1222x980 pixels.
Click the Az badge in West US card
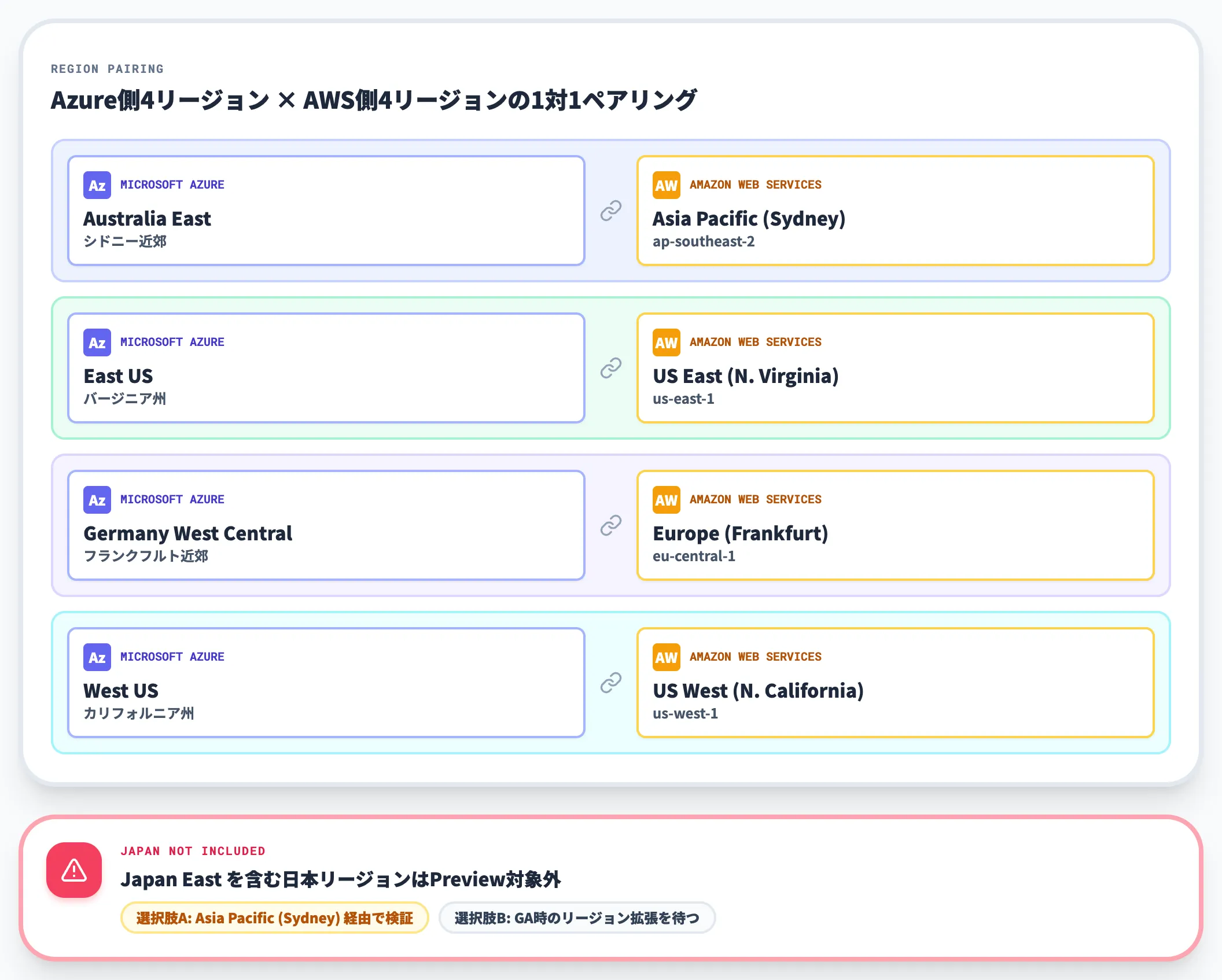click(x=97, y=657)
